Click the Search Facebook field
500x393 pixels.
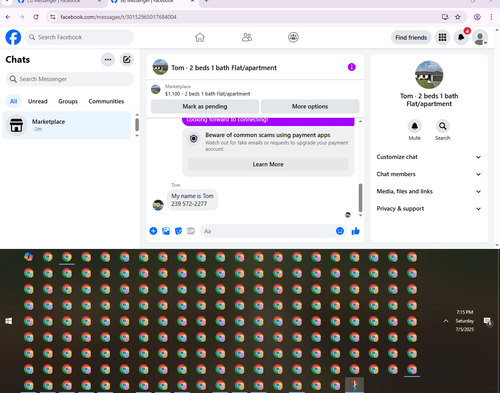[79, 37]
